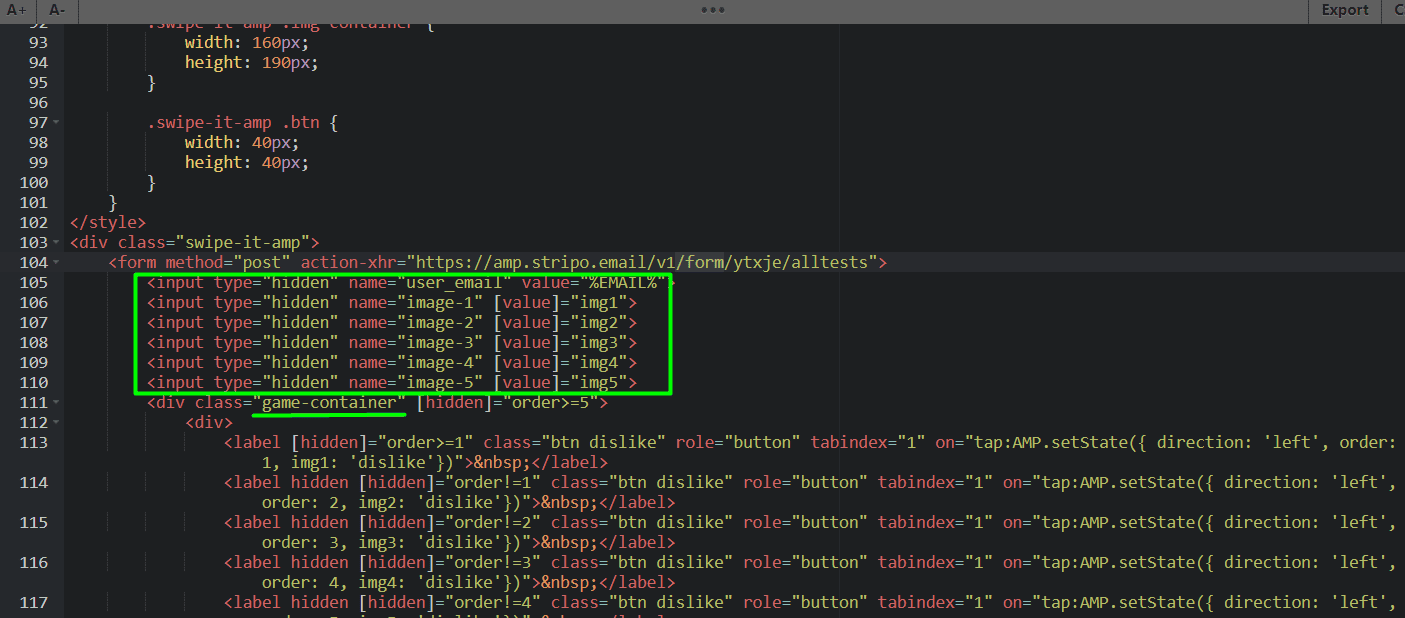Collapse the swipe-it-amp div at line 103

[57, 242]
